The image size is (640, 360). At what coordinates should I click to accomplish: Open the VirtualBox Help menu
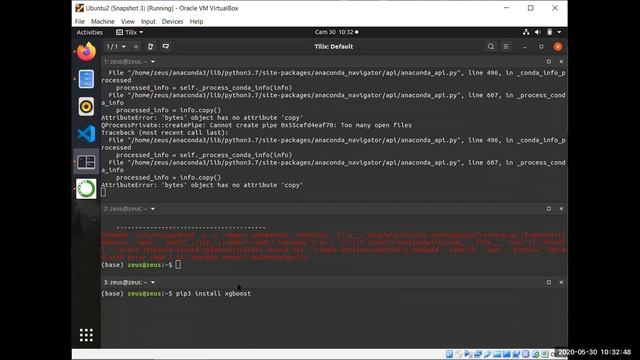pyautogui.click(x=196, y=22)
